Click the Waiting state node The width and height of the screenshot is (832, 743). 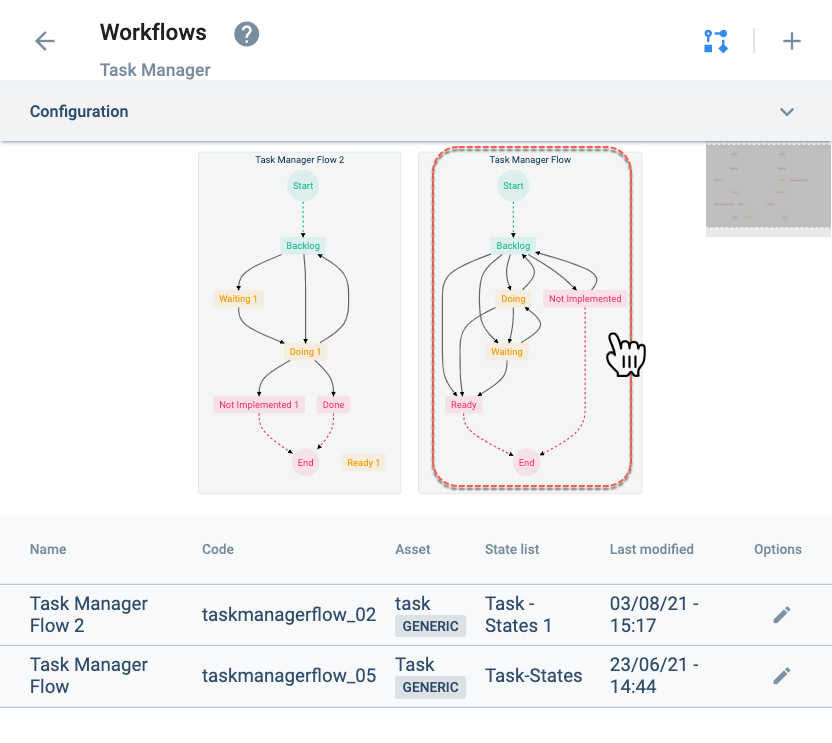click(507, 352)
